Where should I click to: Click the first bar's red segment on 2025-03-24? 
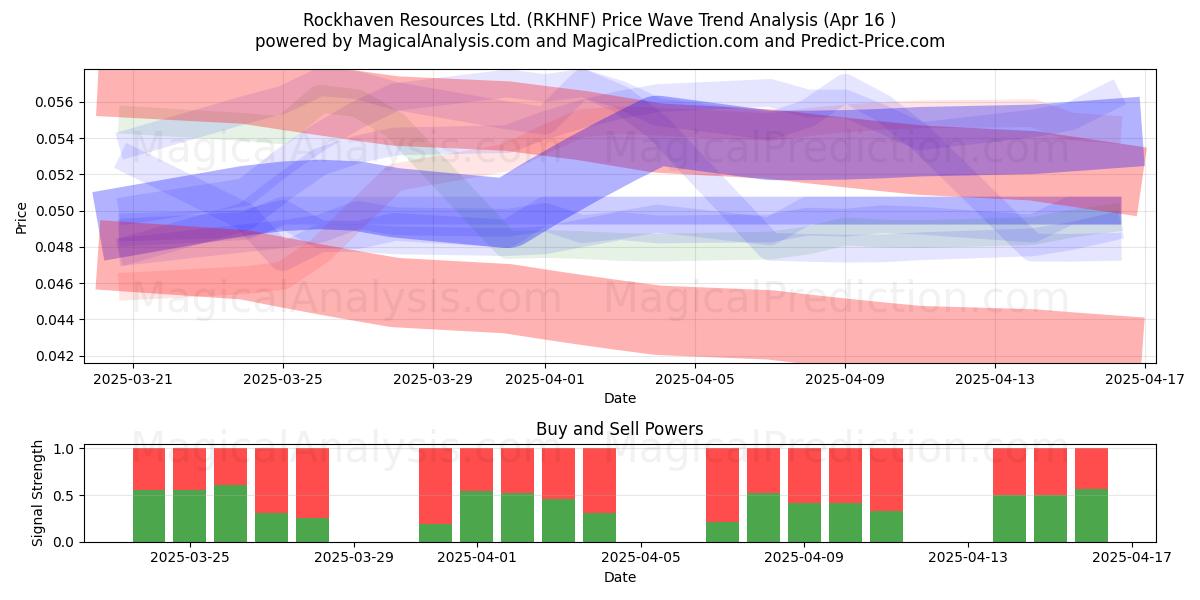[x=149, y=469]
